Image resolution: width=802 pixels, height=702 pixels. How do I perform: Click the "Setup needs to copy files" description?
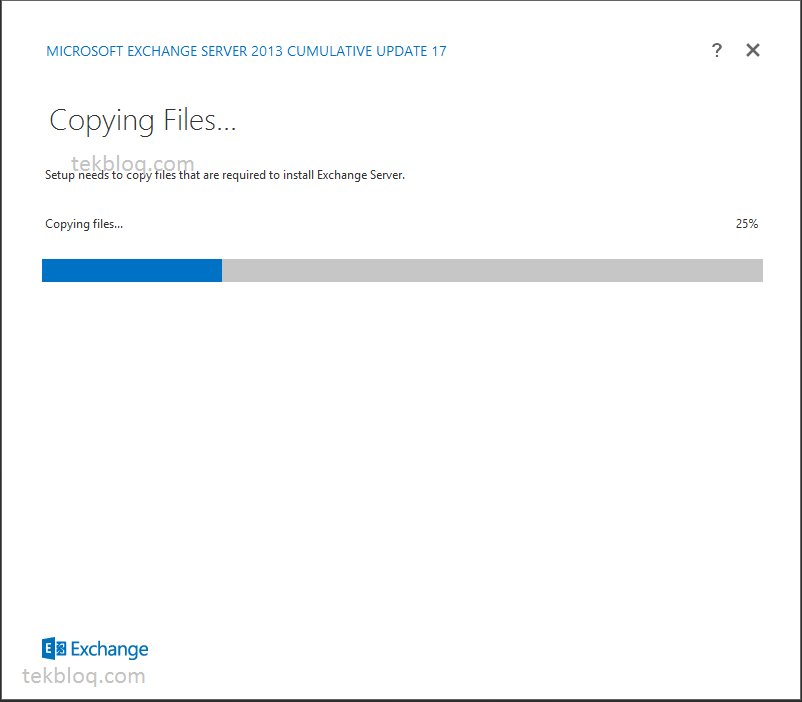[x=225, y=175]
